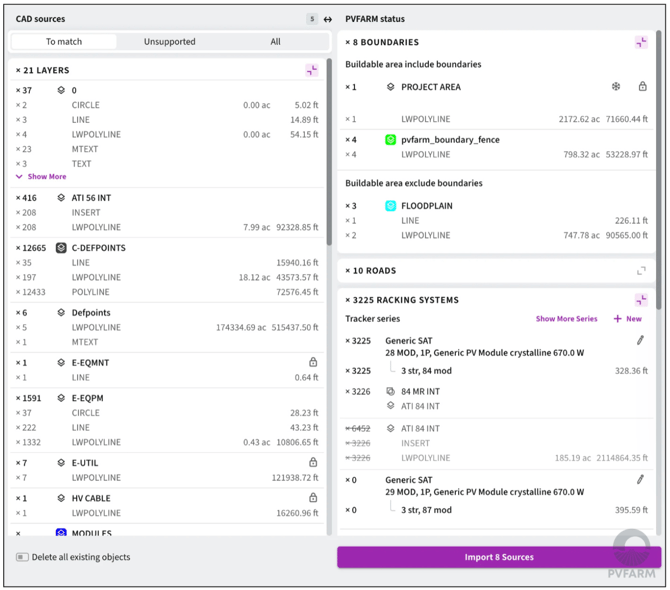Click the 2172.62 ac PROJECT AREA value
Image resolution: width=670 pixels, height=590 pixels.
click(x=579, y=119)
